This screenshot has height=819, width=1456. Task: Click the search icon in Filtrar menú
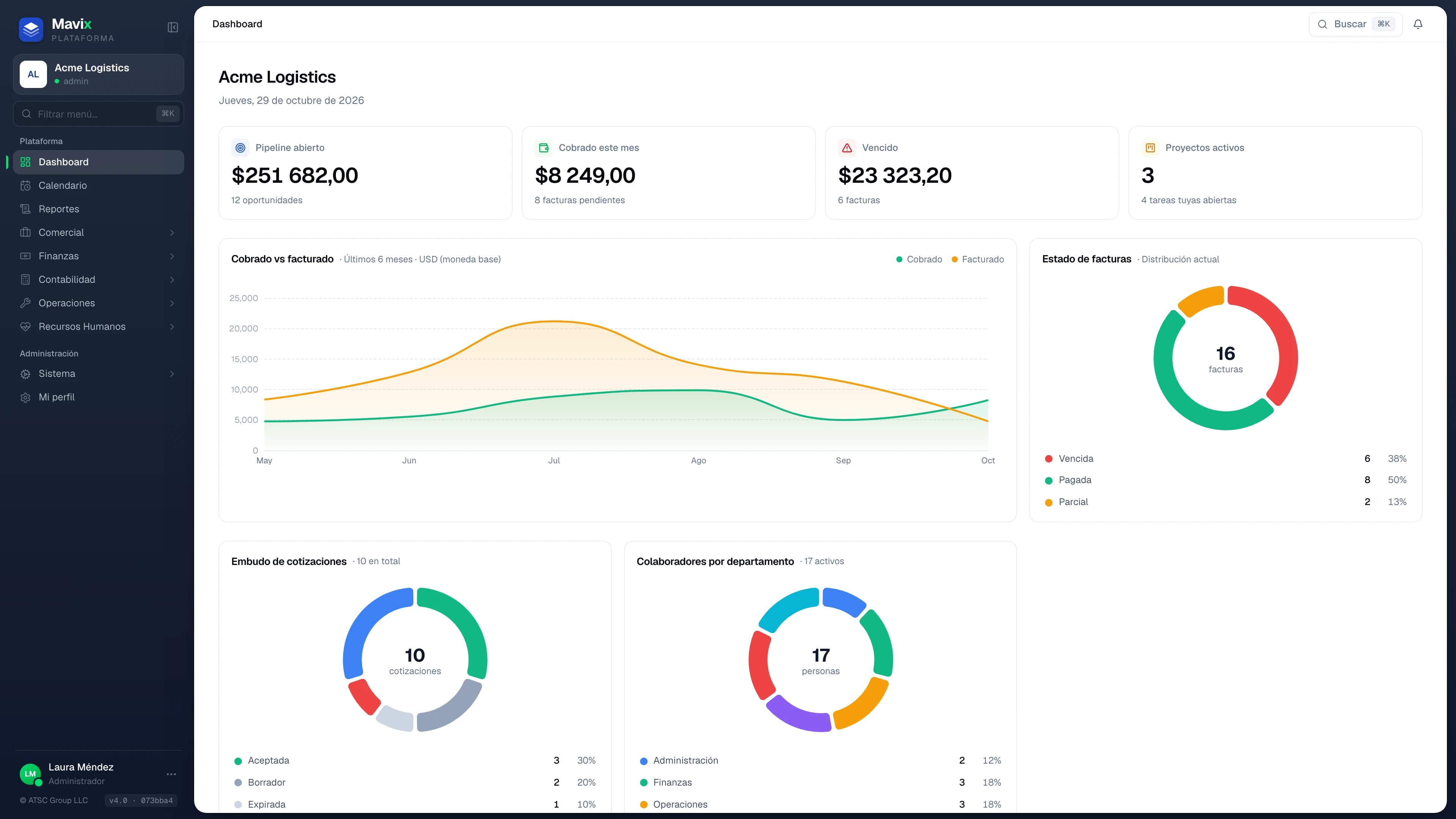click(x=27, y=114)
